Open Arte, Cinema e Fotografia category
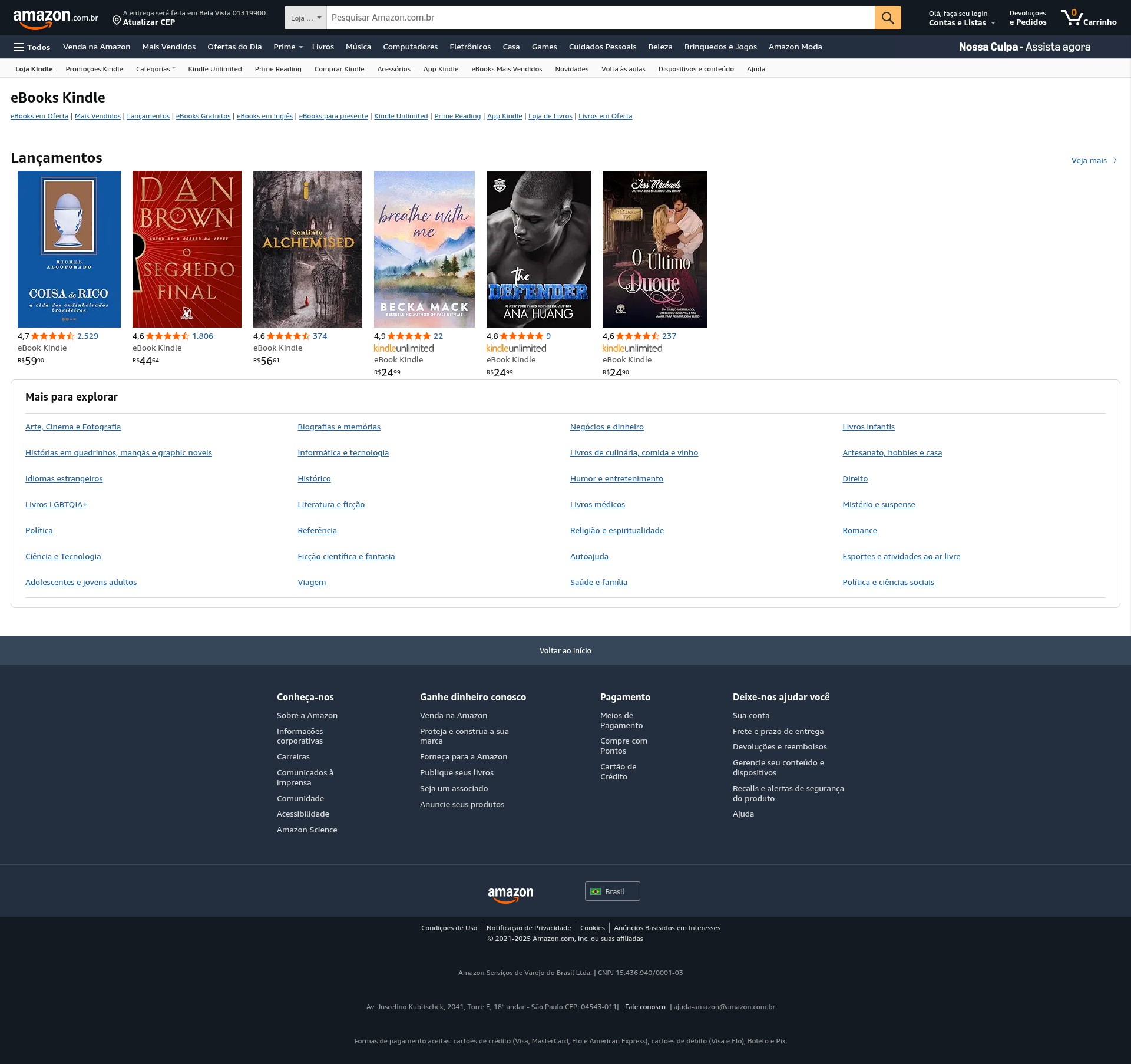The height and width of the screenshot is (1064, 1131). [73, 427]
